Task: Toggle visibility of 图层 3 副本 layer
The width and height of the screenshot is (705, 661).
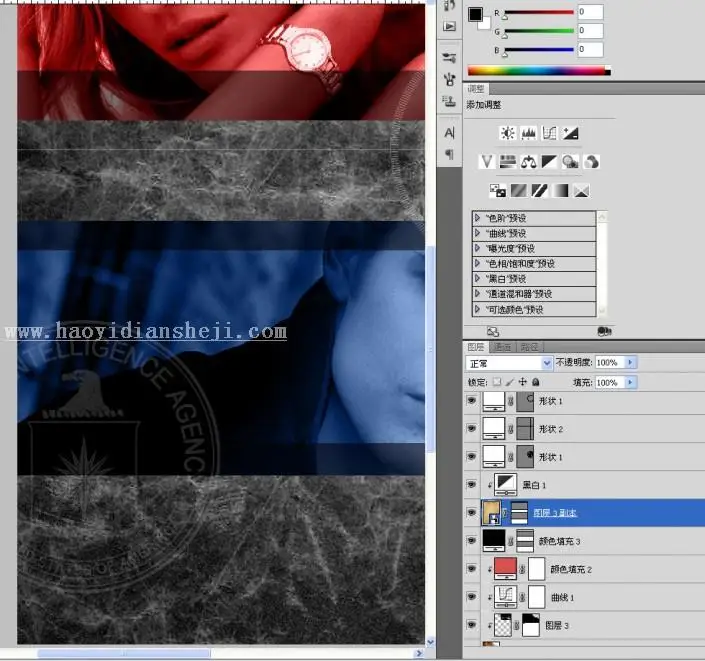Action: click(471, 513)
